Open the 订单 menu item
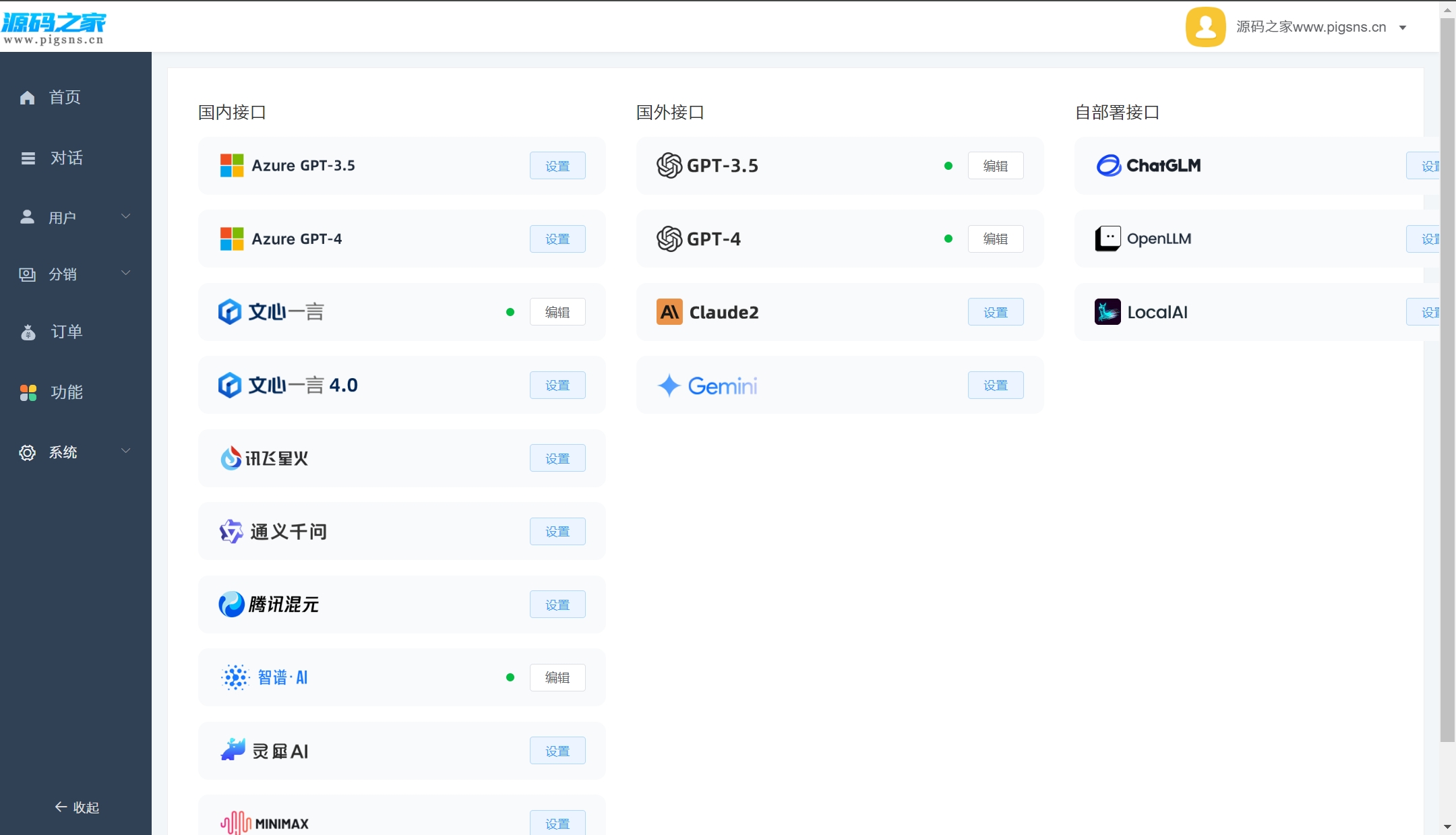The image size is (1456, 835). (75, 332)
